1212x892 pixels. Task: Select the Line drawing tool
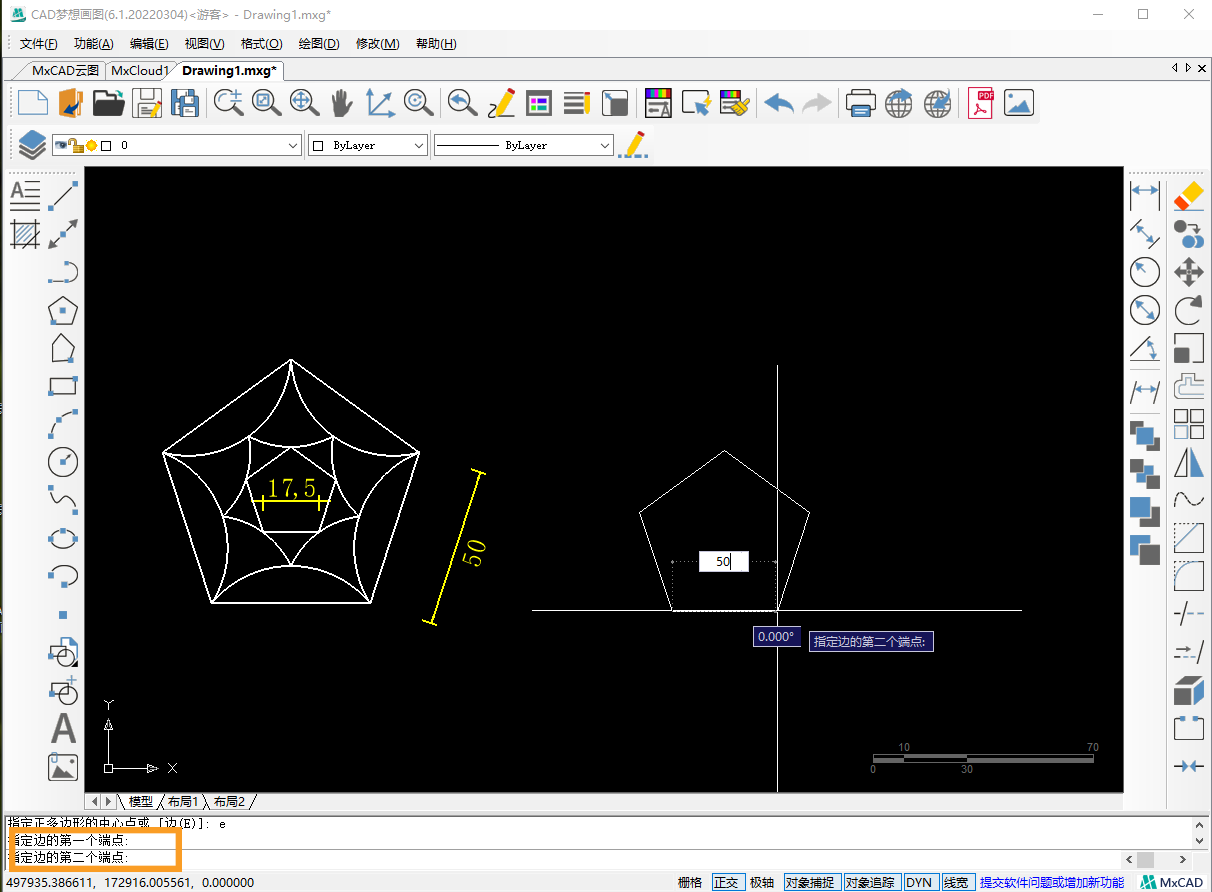pos(62,194)
